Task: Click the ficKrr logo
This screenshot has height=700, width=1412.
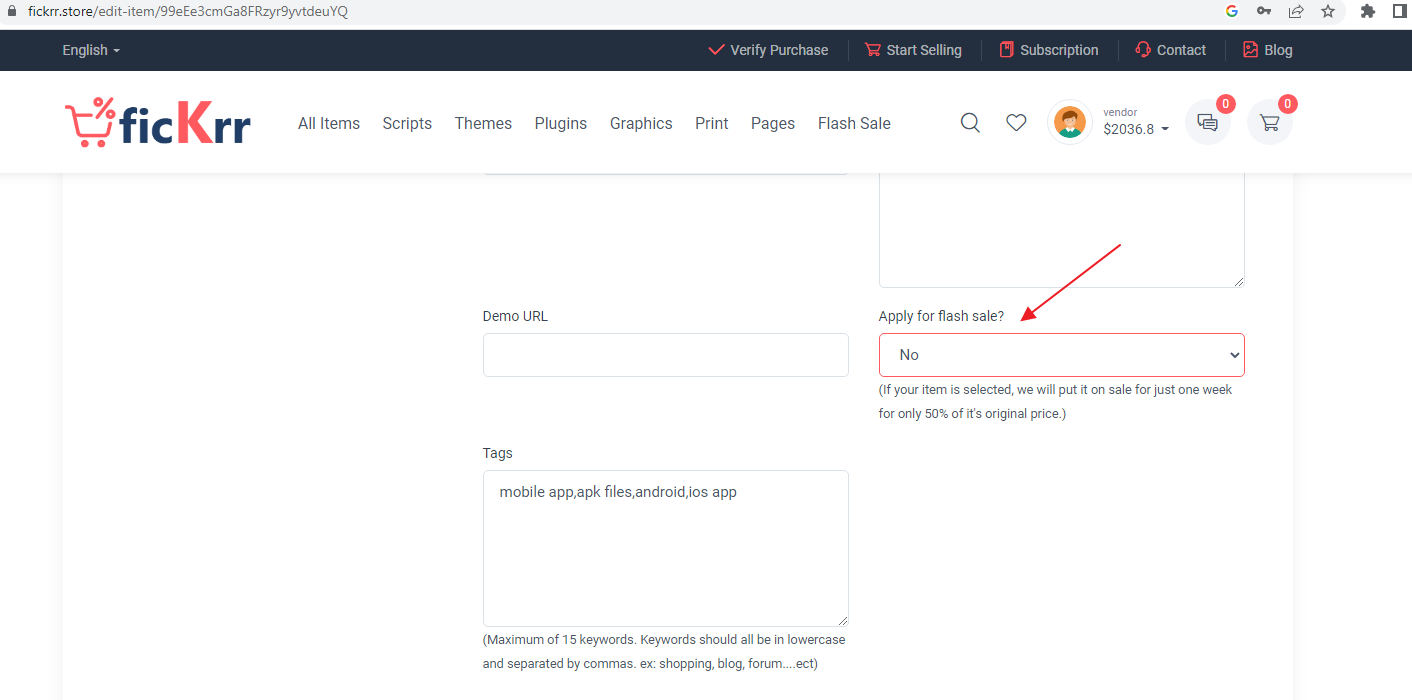Action: pos(158,122)
